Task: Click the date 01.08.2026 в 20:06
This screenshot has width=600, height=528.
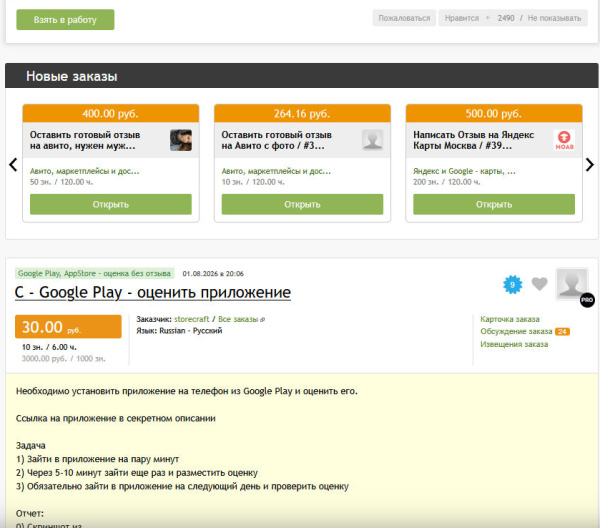Action: point(213,274)
